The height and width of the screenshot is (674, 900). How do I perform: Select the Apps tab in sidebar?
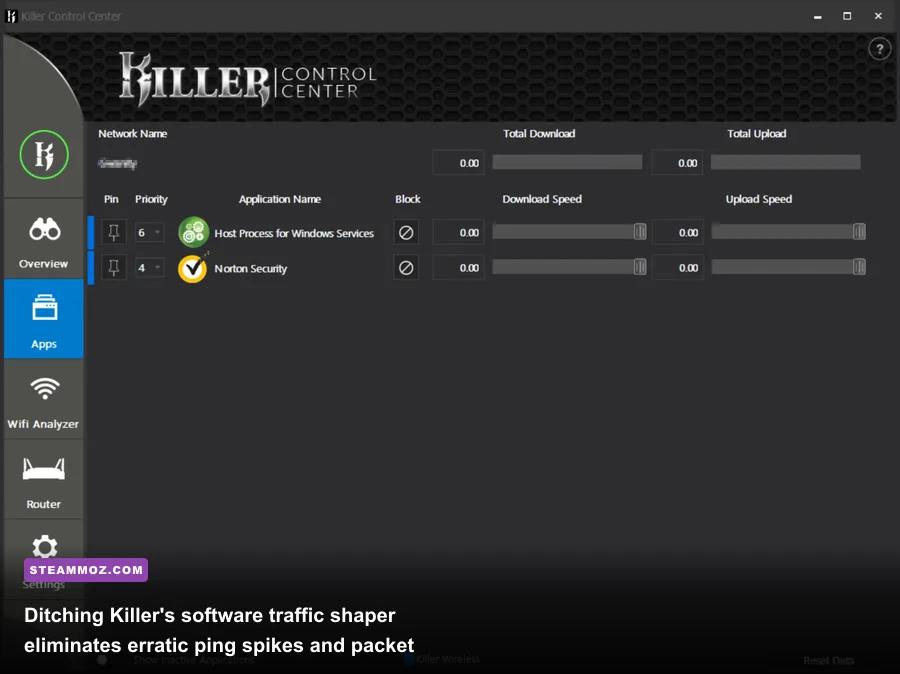44,319
